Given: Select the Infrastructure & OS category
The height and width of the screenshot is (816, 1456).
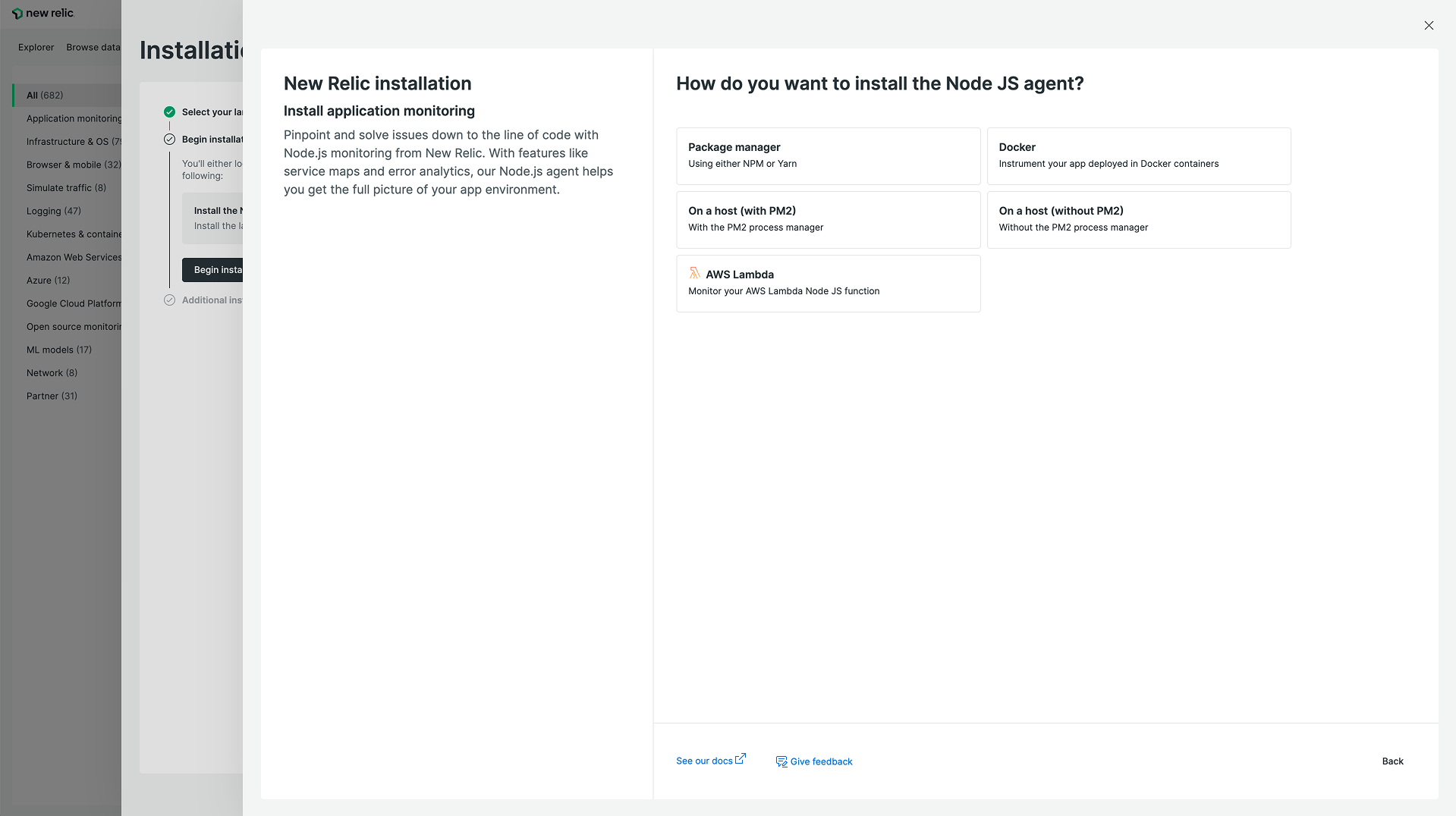Looking at the screenshot, I should tap(74, 141).
